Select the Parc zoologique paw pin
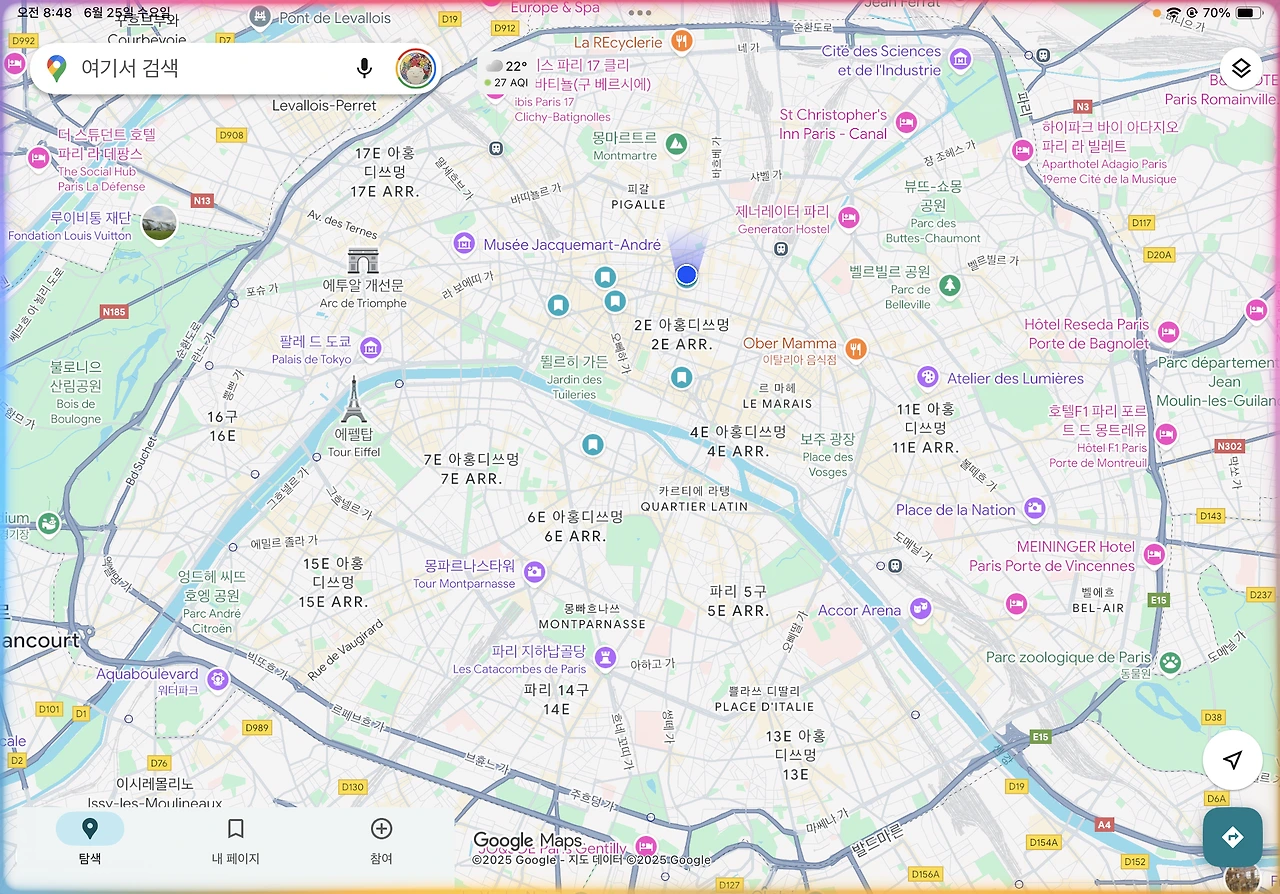Screen dimensions: 1280x894 [1169, 661]
